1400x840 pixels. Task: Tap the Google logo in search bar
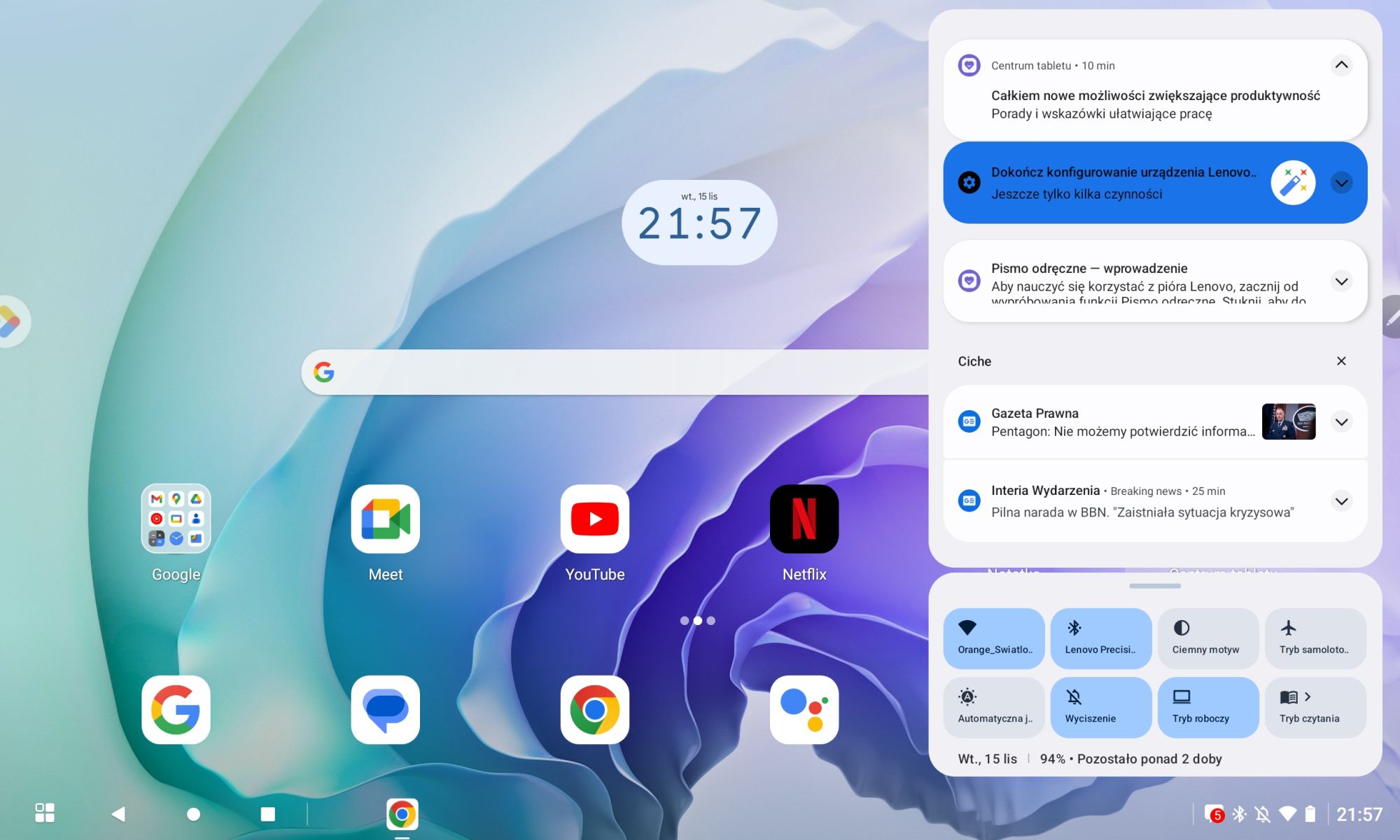[x=323, y=372]
